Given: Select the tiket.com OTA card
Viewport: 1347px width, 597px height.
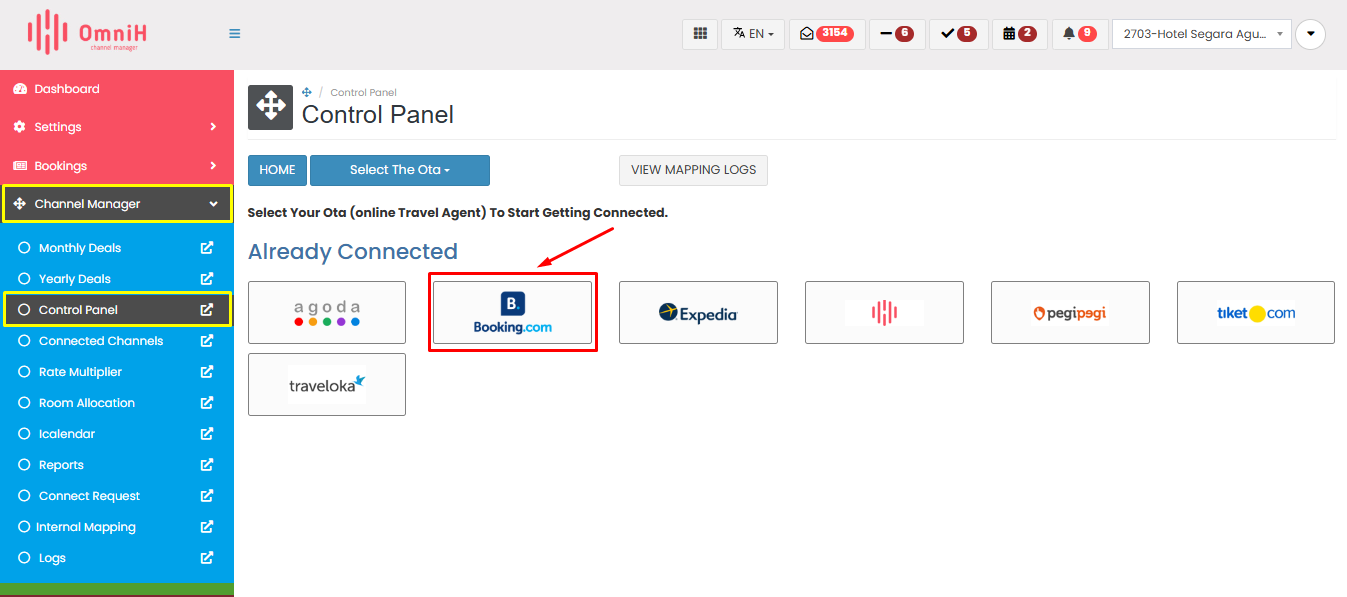Looking at the screenshot, I should pyautogui.click(x=1256, y=313).
